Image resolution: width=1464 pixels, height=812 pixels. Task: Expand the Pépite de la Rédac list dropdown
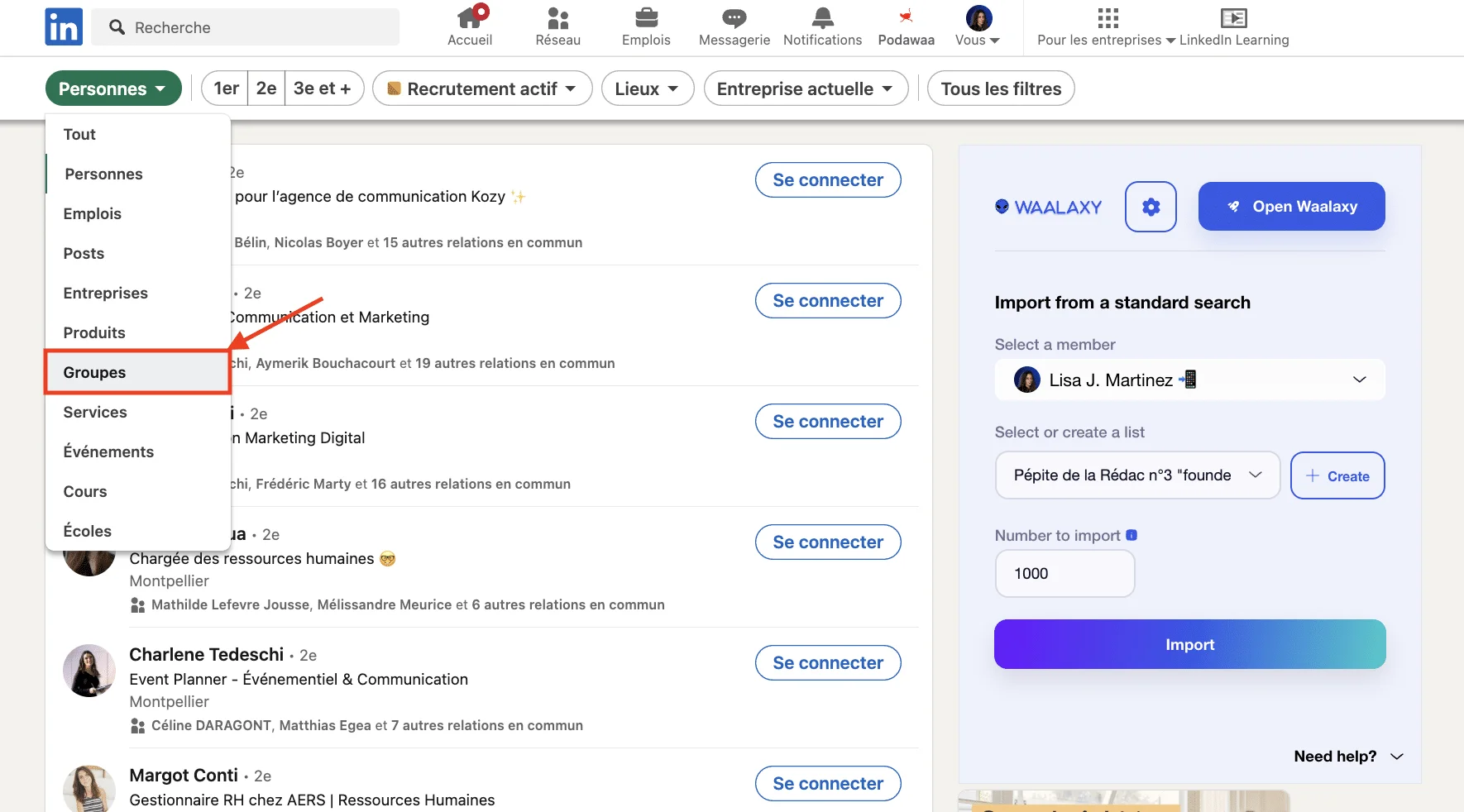[1137, 475]
